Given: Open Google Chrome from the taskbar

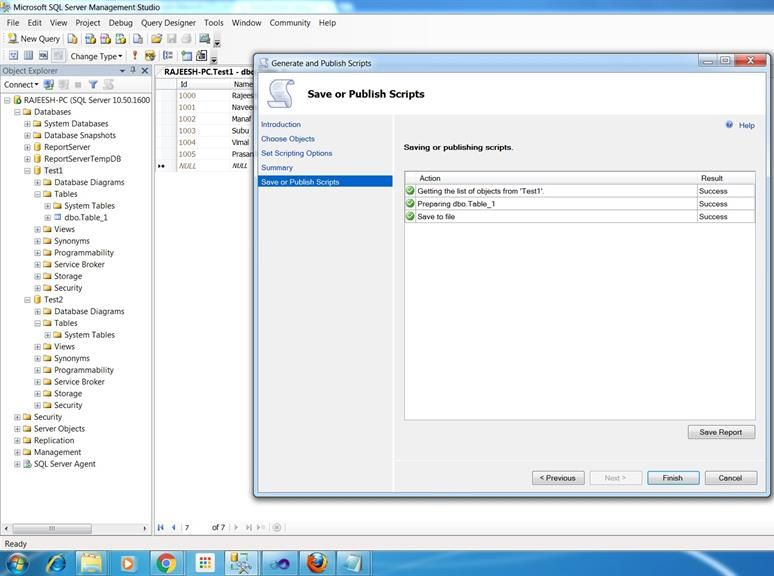Looking at the screenshot, I should pyautogui.click(x=166, y=563).
